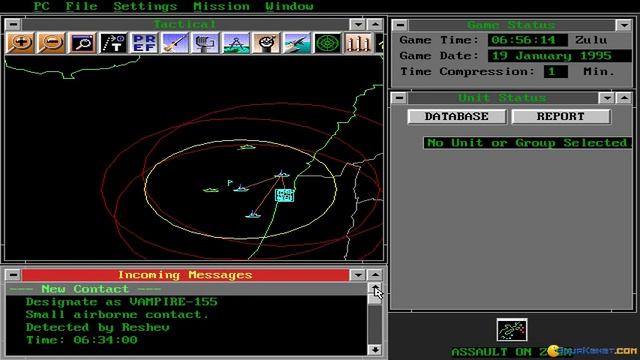Click the Game Time value 06:56:14

[x=527, y=40]
